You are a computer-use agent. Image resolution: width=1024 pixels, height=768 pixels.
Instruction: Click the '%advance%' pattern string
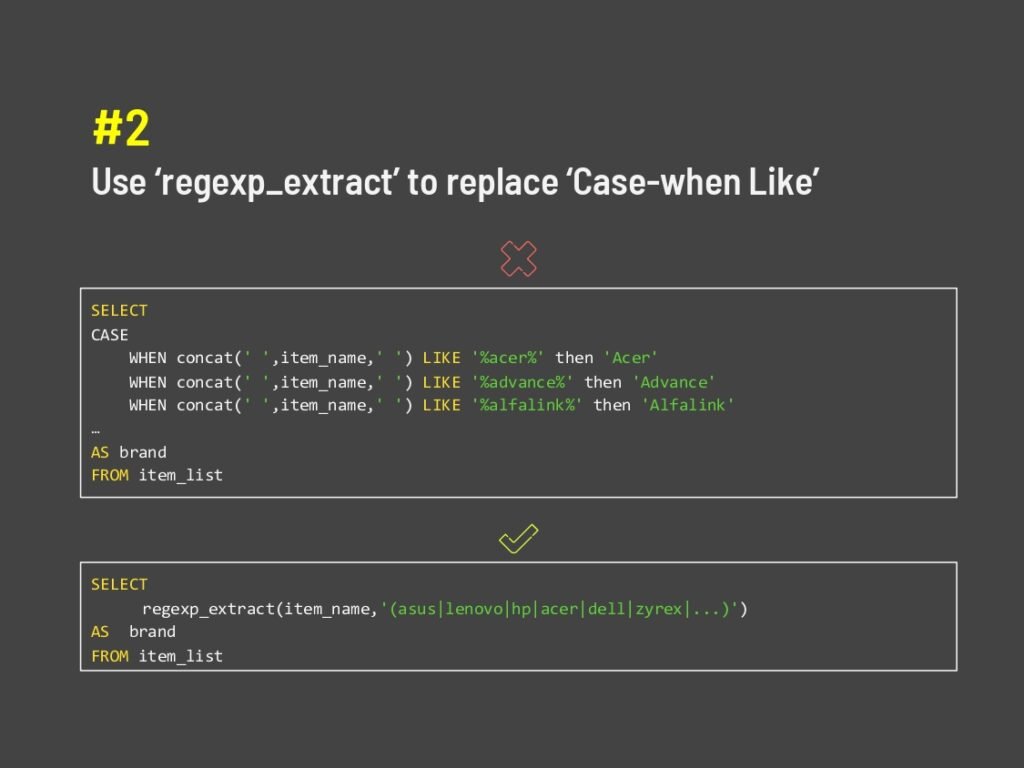click(522, 382)
